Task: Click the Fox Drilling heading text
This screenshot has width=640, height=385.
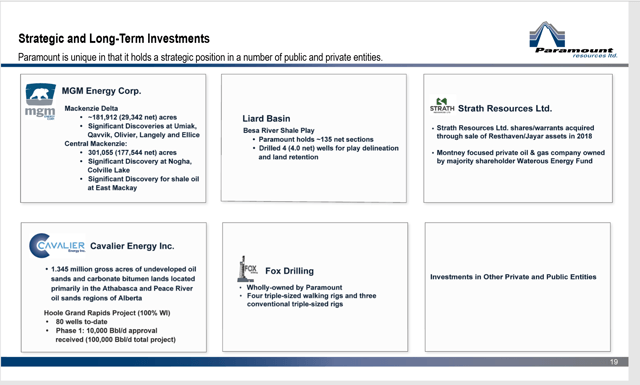Action: click(x=289, y=271)
